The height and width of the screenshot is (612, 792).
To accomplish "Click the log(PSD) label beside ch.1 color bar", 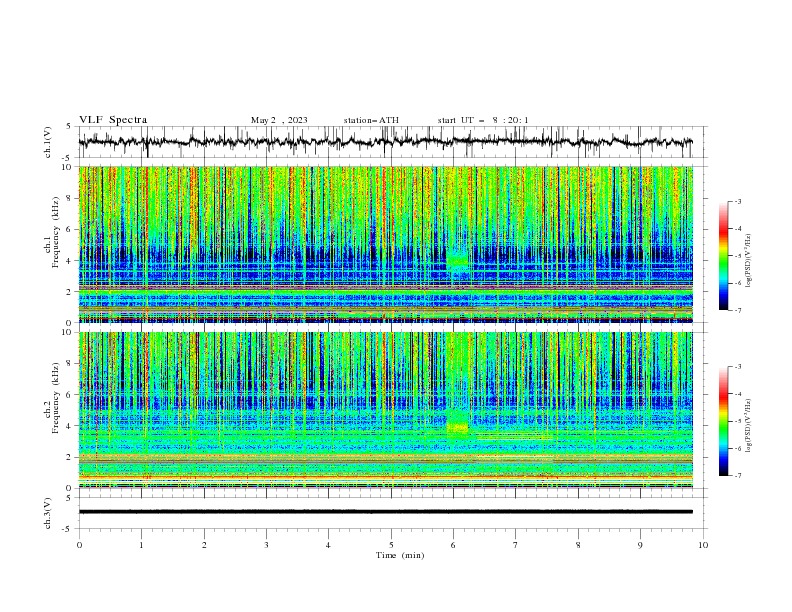I will tap(749, 261).
